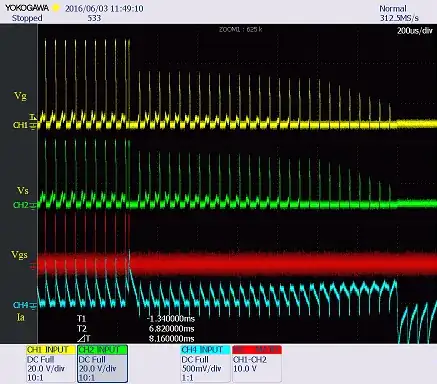Click the ΔT cursor label

[83, 339]
